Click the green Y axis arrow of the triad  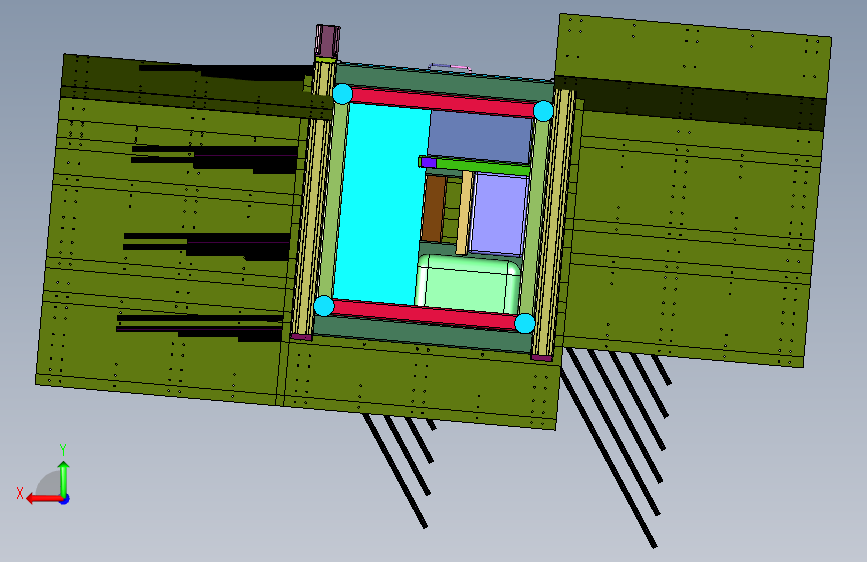coord(64,478)
